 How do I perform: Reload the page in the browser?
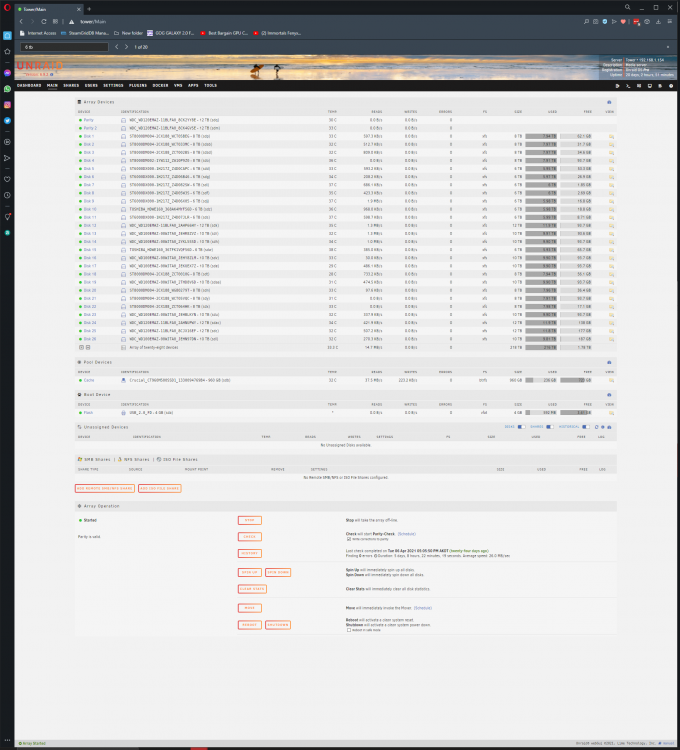44,22
